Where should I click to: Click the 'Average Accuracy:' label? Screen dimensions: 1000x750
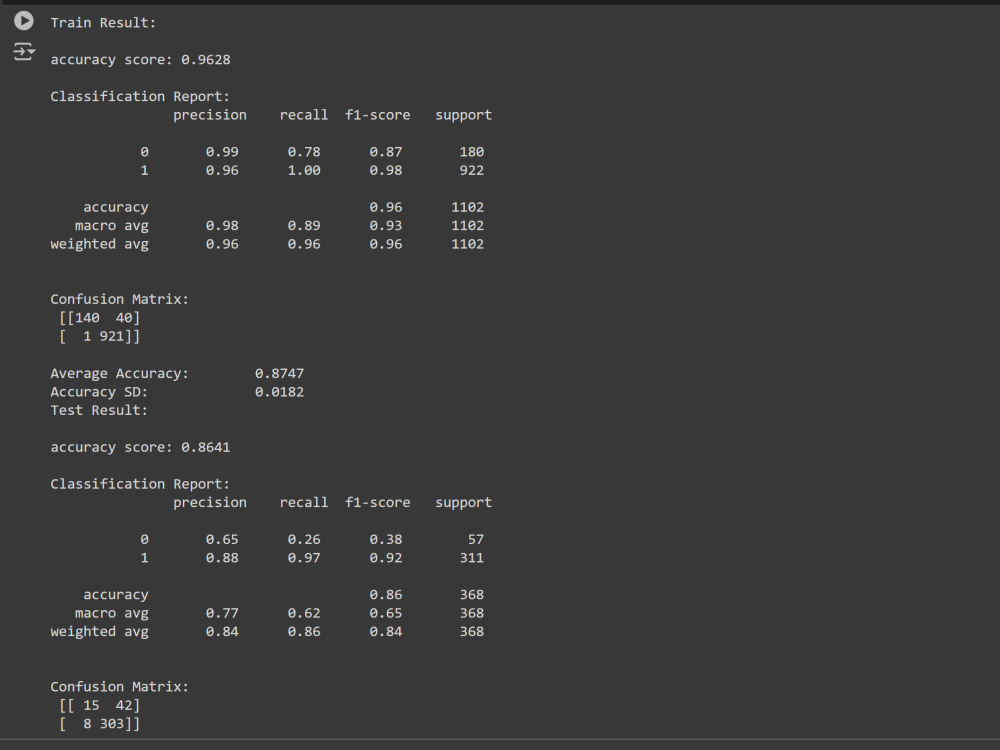(120, 374)
